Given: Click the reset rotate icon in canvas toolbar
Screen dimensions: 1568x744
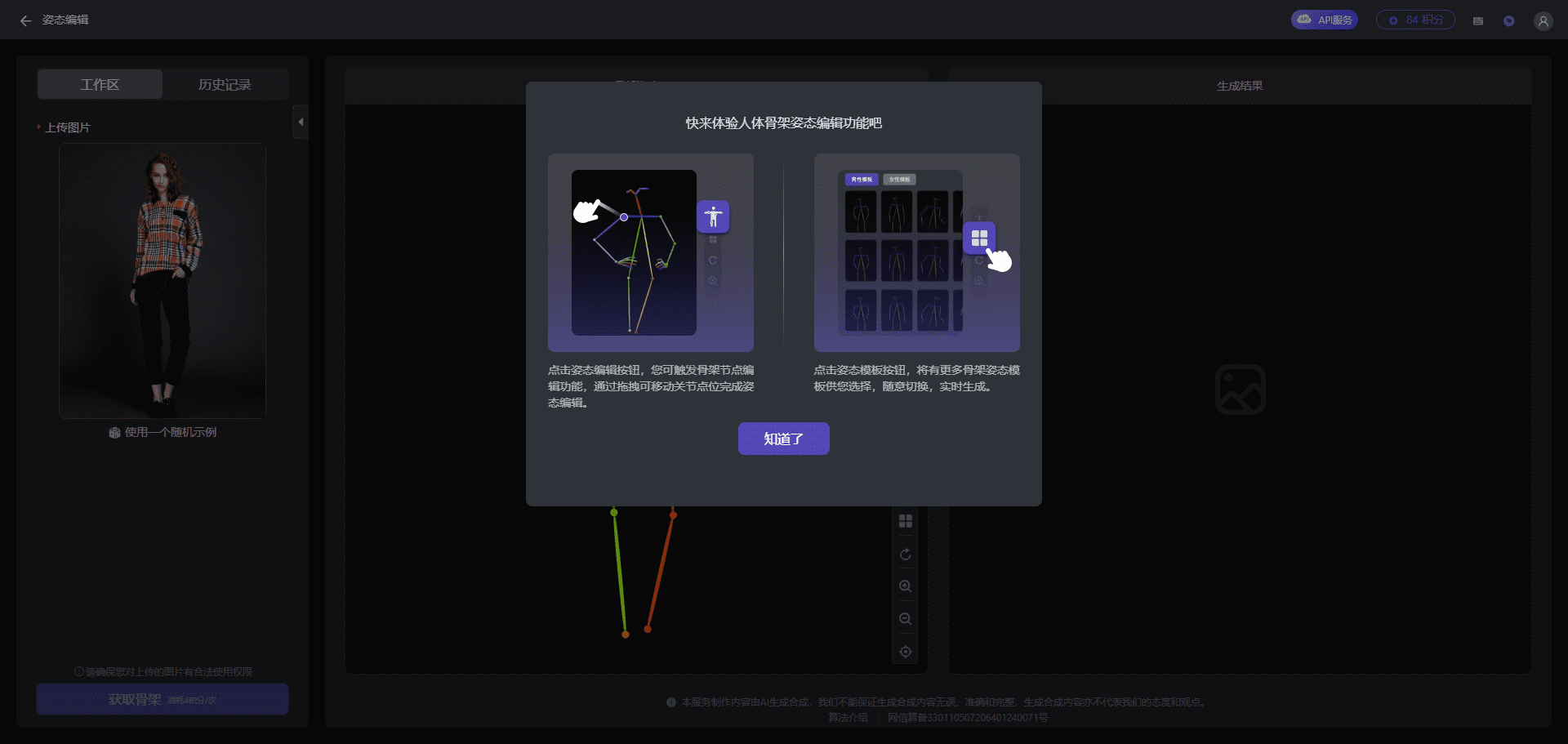Looking at the screenshot, I should pos(905,555).
